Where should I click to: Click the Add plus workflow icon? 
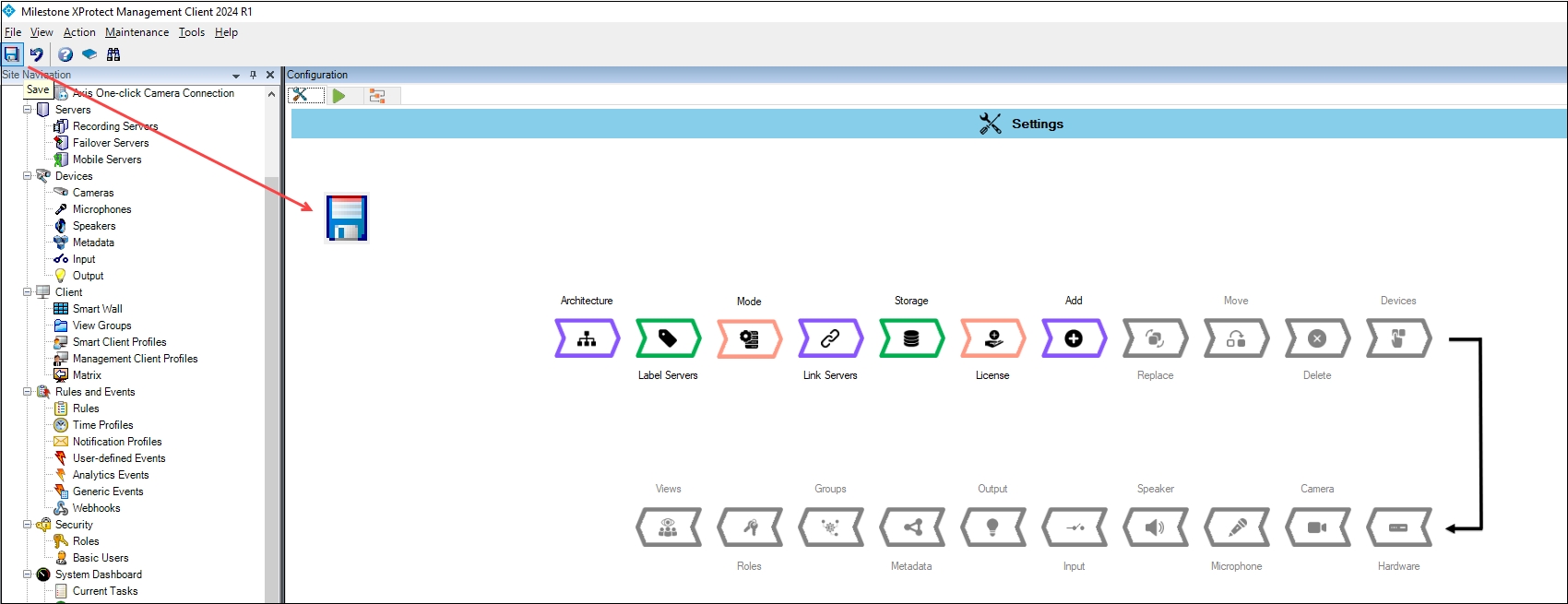[x=1074, y=338]
